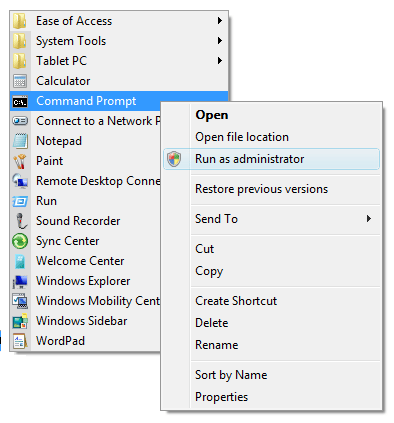Open Properties from the context menu
This screenshot has width=394, height=423.
tap(221, 397)
